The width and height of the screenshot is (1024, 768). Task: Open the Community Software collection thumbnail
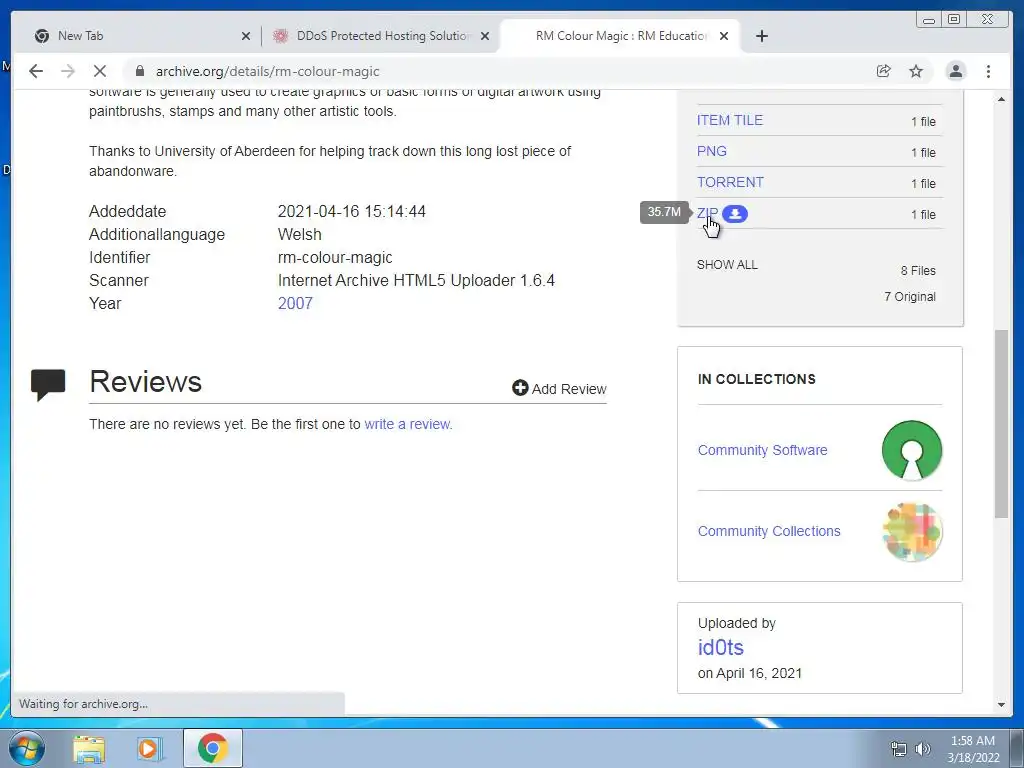pos(912,450)
